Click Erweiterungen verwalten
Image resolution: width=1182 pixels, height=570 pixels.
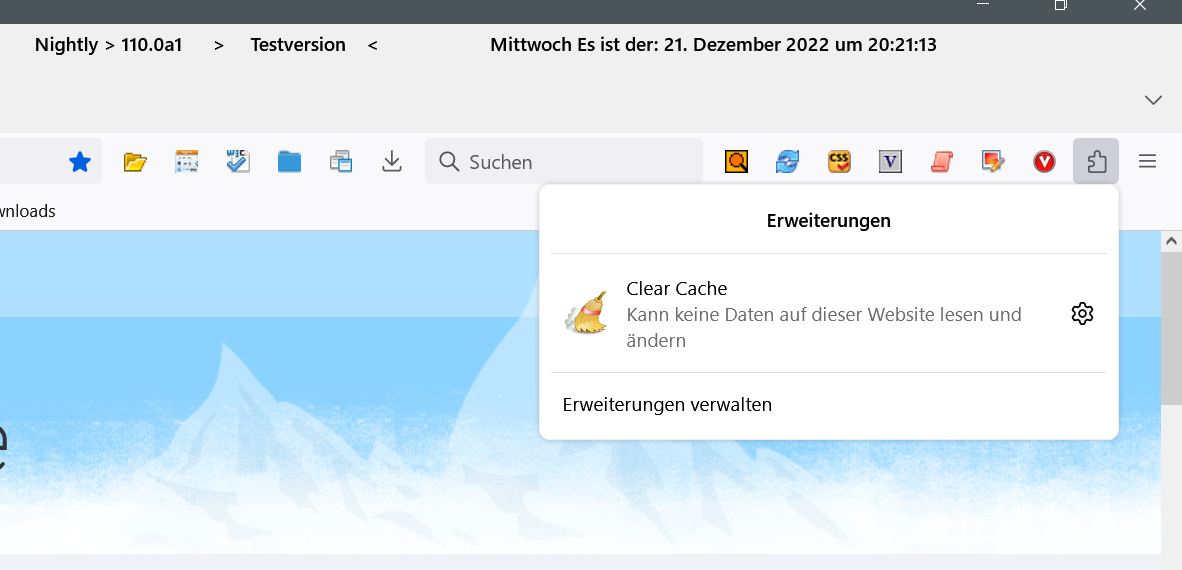click(667, 405)
